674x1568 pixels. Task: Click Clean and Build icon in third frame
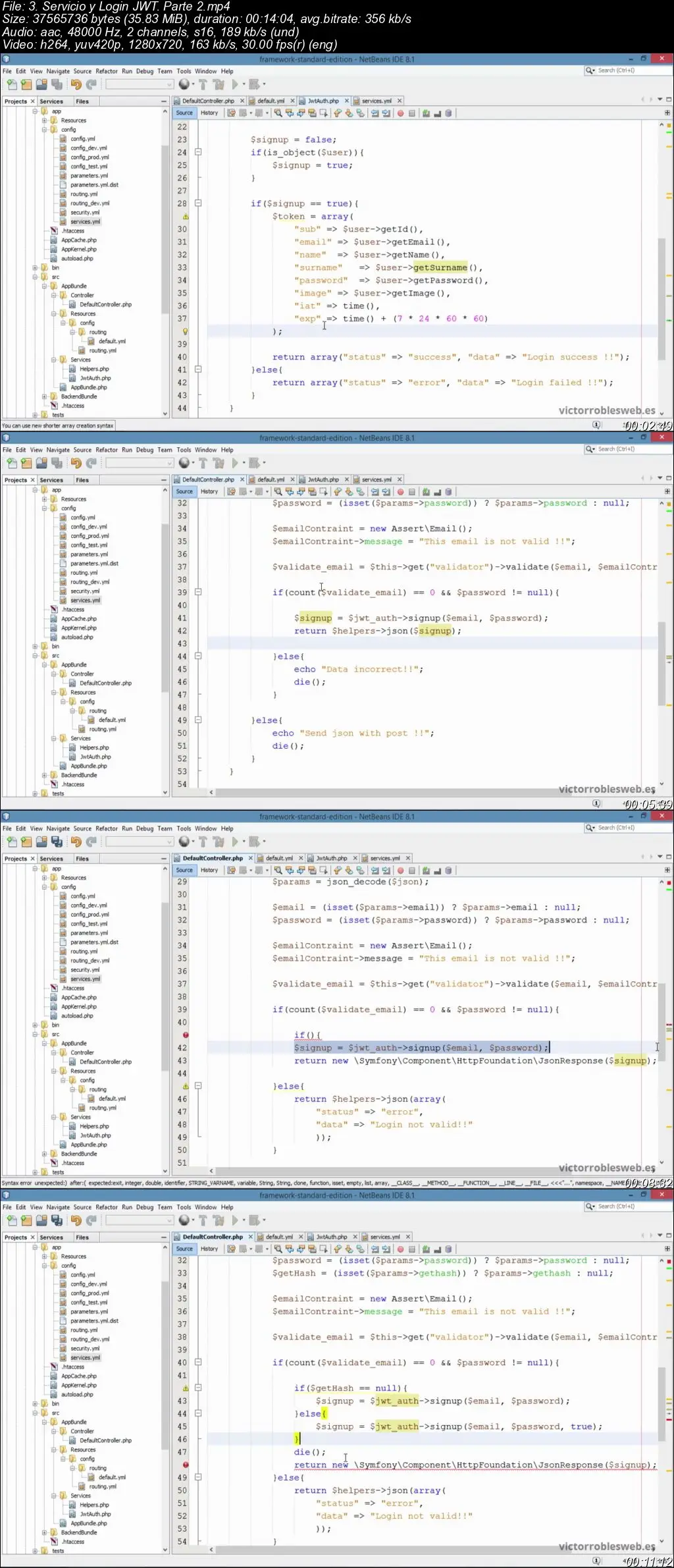coord(219,842)
